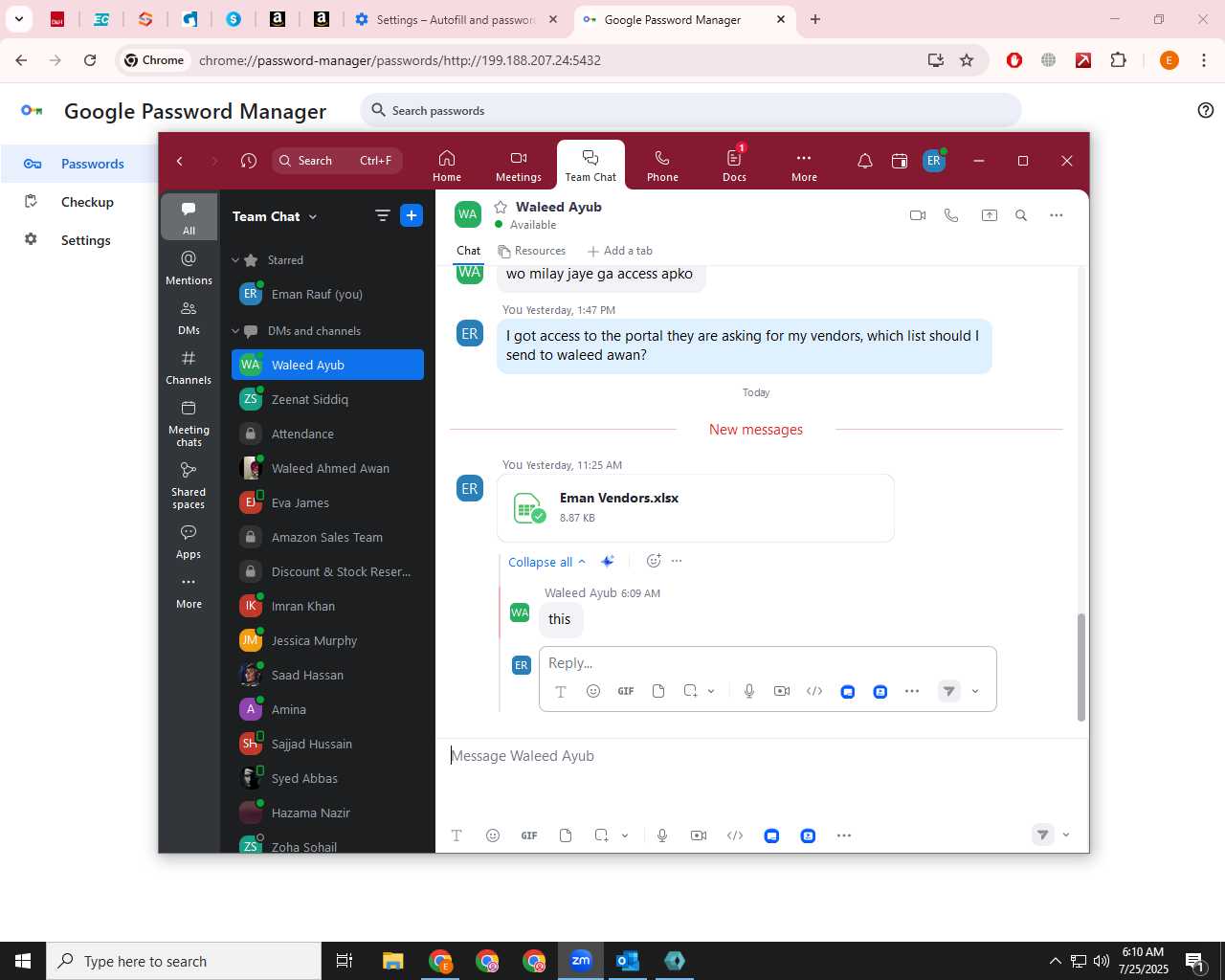Open ER profile avatar in Zoom header
This screenshot has width=1225, height=980.
934,161
